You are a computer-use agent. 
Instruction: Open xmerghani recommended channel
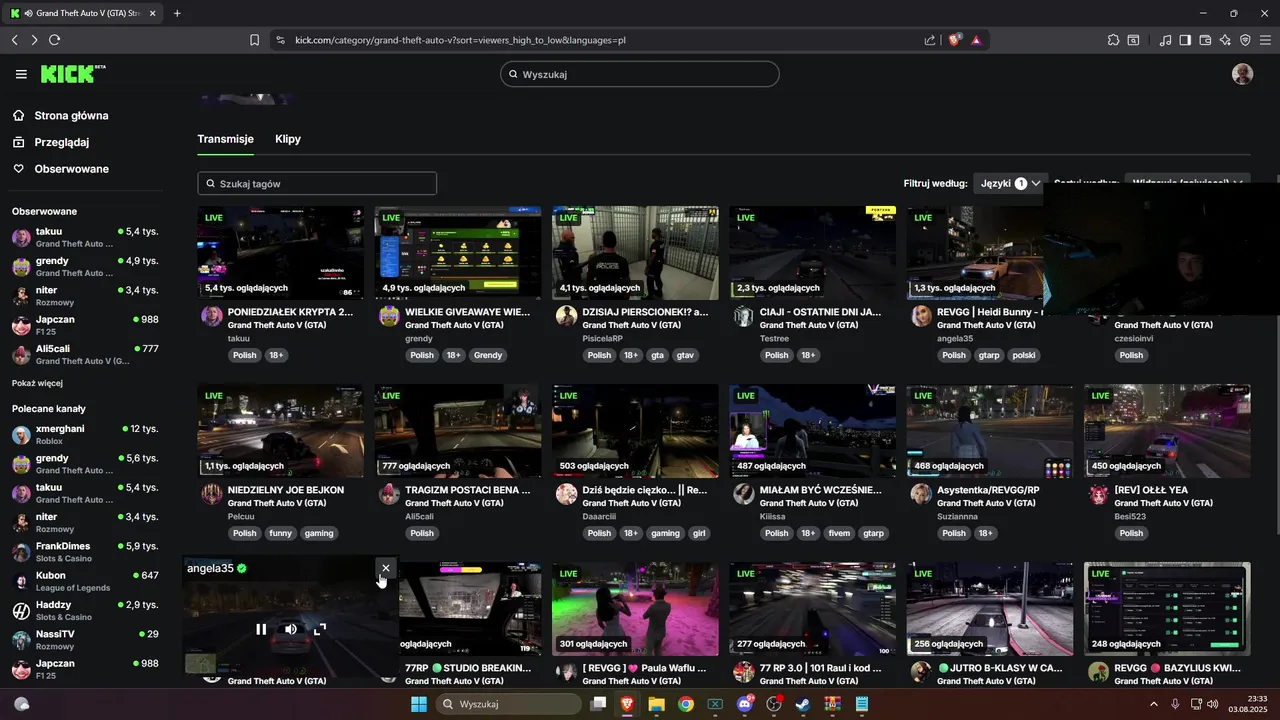coord(85,434)
